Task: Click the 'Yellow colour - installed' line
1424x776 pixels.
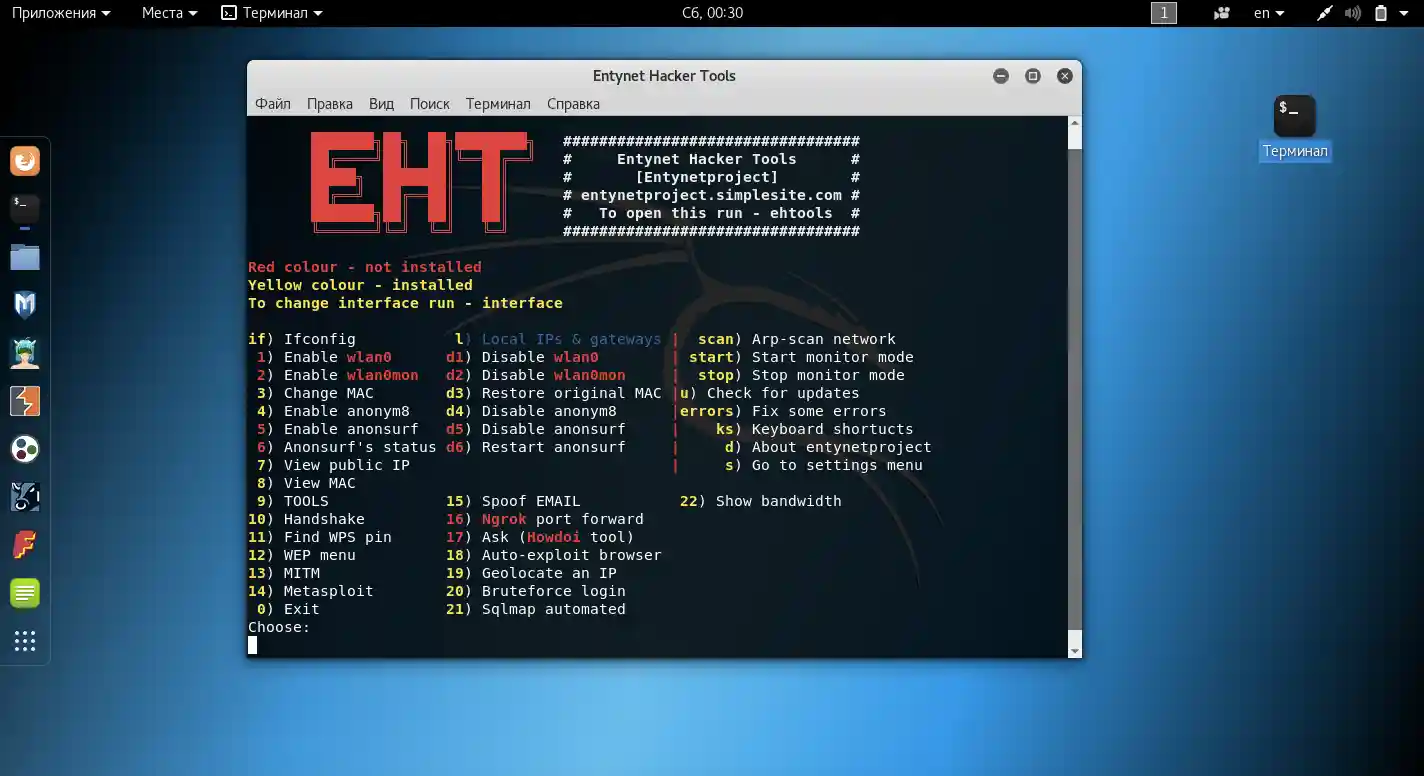Action: click(x=360, y=285)
